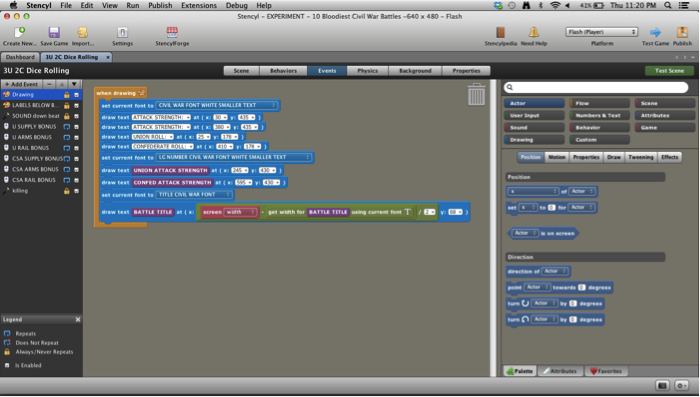The image size is (700, 397).
Task: Open StencylForge from the toolbar
Action: tap(172, 33)
